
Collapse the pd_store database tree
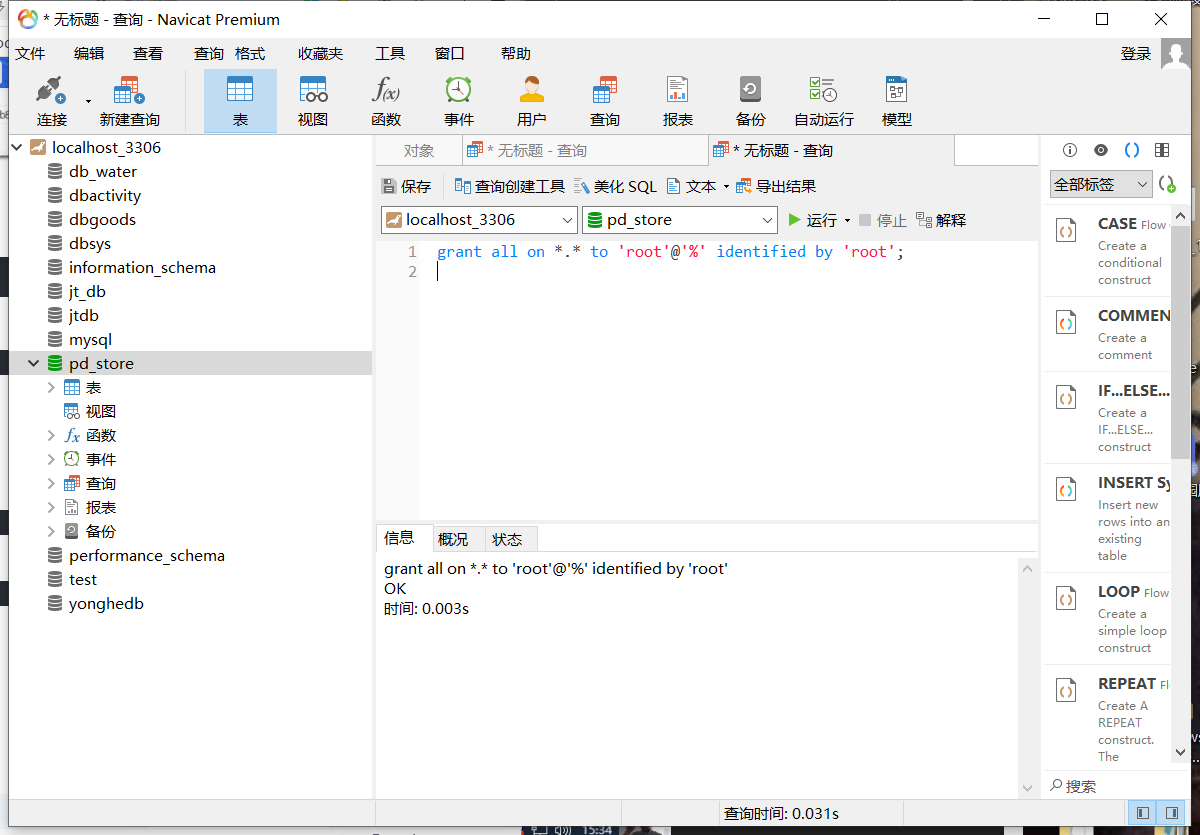pos(33,363)
